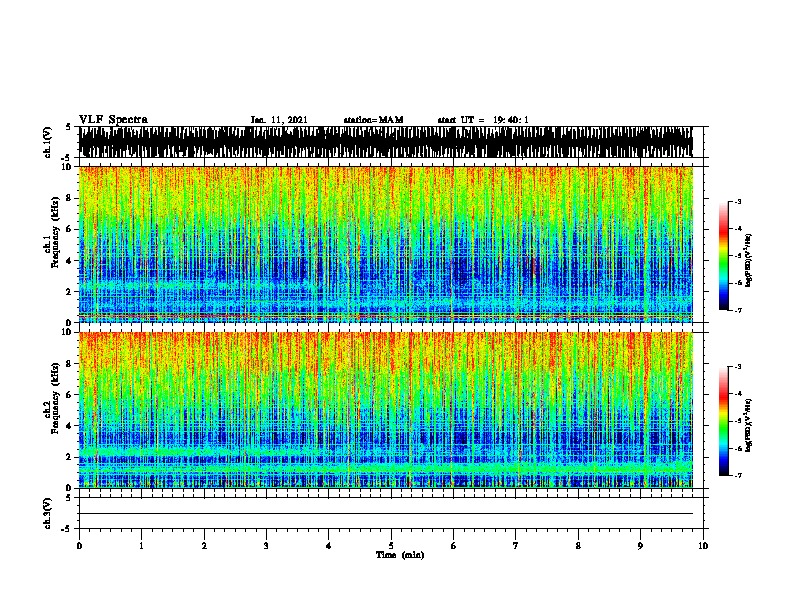Click time axis tick label "10"
Screen dimensions: 792x612
pos(703,546)
